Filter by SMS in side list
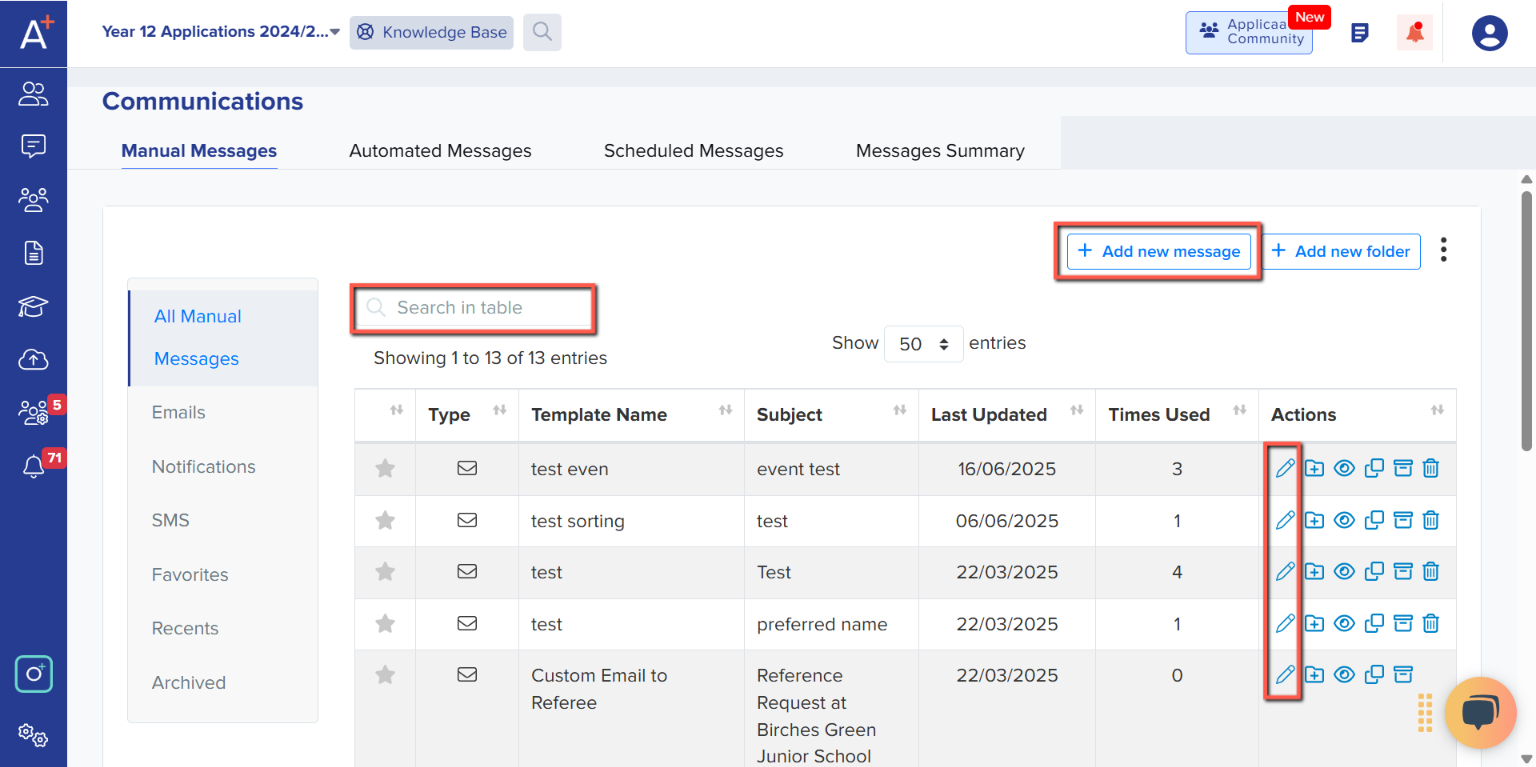The image size is (1536, 767). coord(171,520)
